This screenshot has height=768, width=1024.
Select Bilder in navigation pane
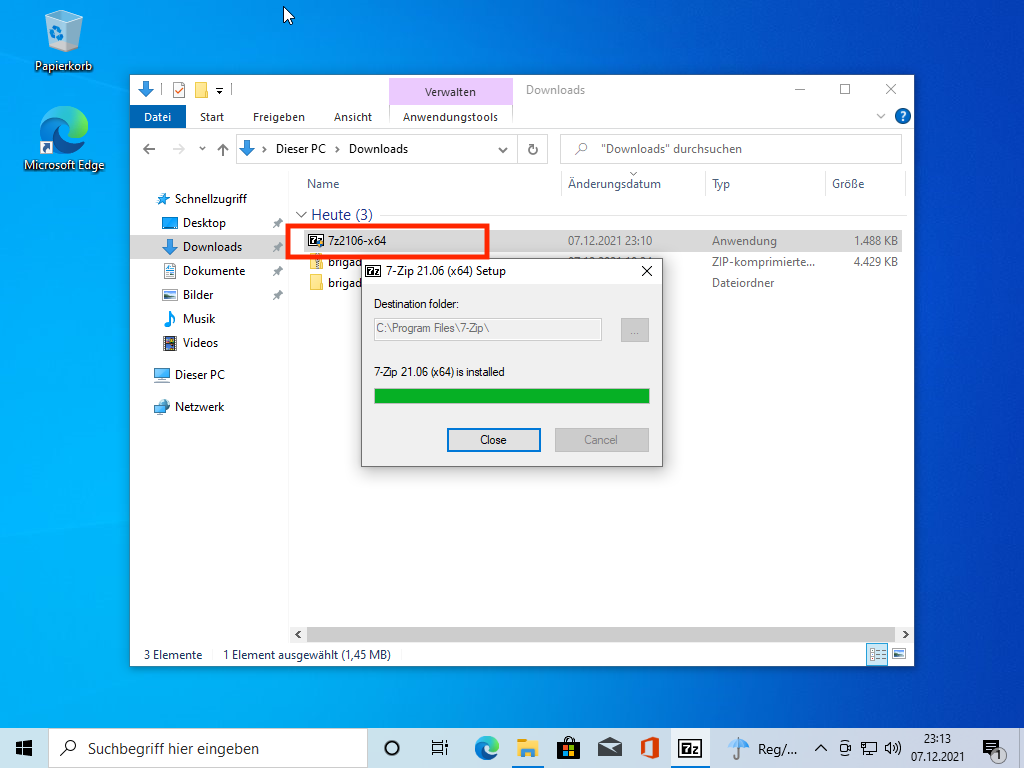(198, 295)
